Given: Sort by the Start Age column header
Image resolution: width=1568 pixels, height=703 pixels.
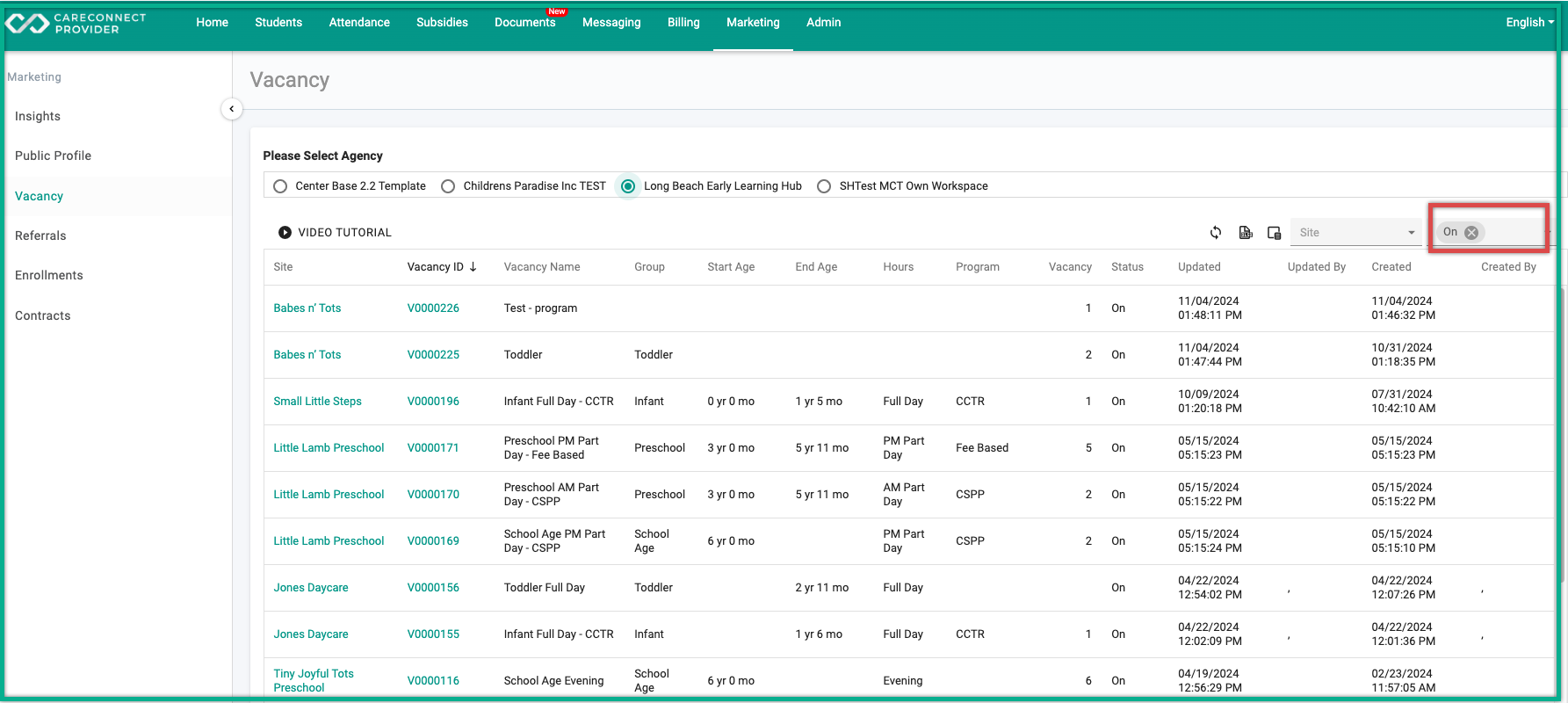Looking at the screenshot, I should [x=731, y=267].
